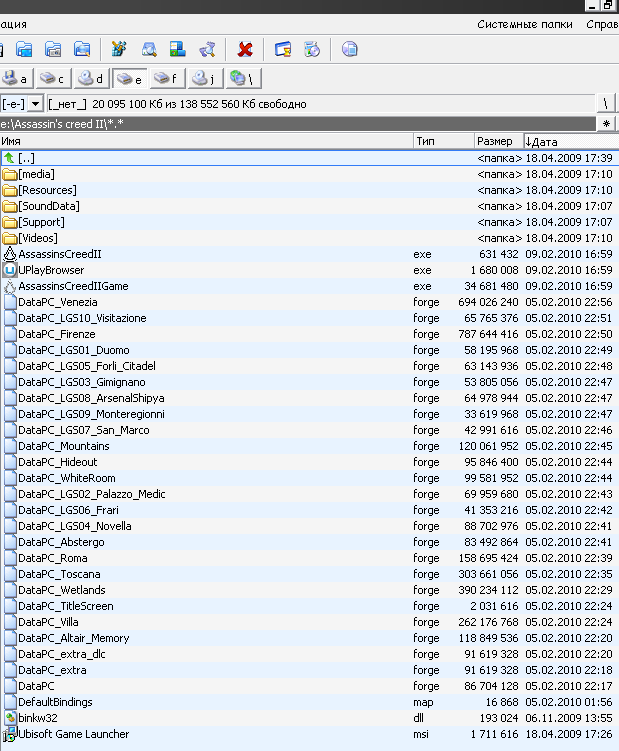Click the folder with magnifier toolbar icon

pos(82,49)
